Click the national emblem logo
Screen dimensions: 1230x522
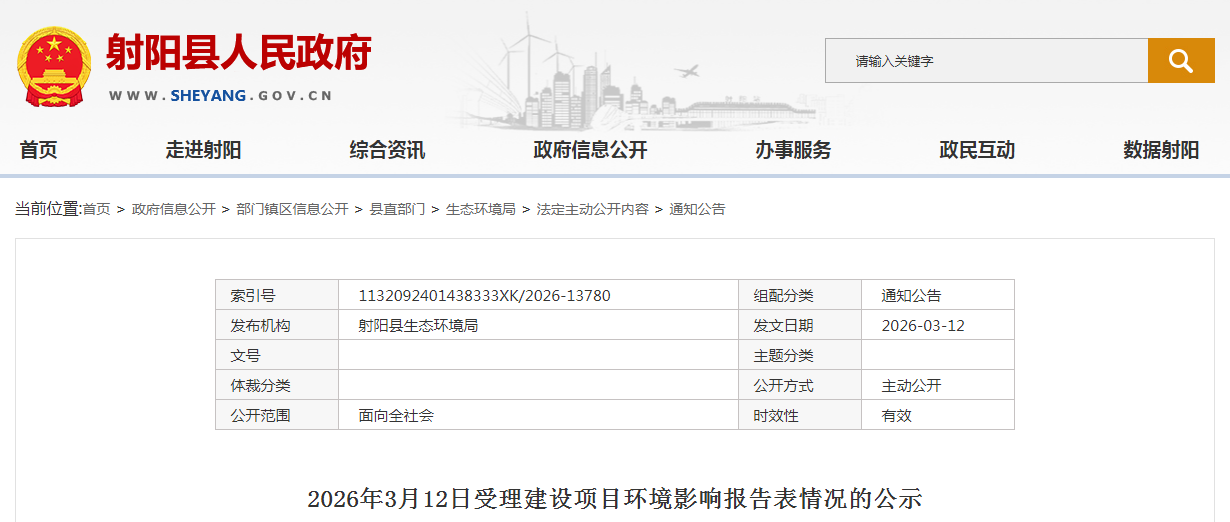(x=54, y=66)
